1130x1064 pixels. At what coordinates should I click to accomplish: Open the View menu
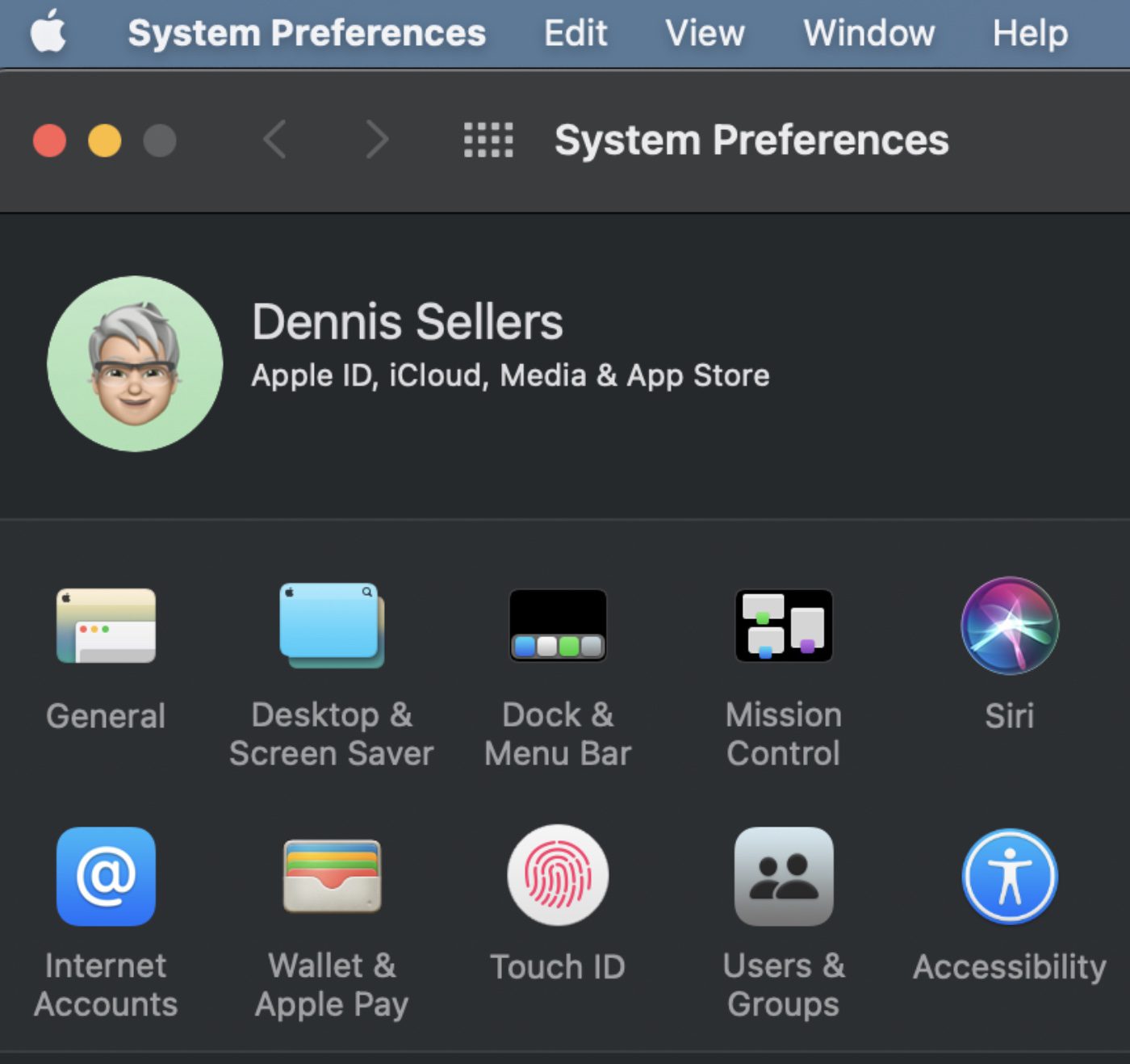coord(705,33)
